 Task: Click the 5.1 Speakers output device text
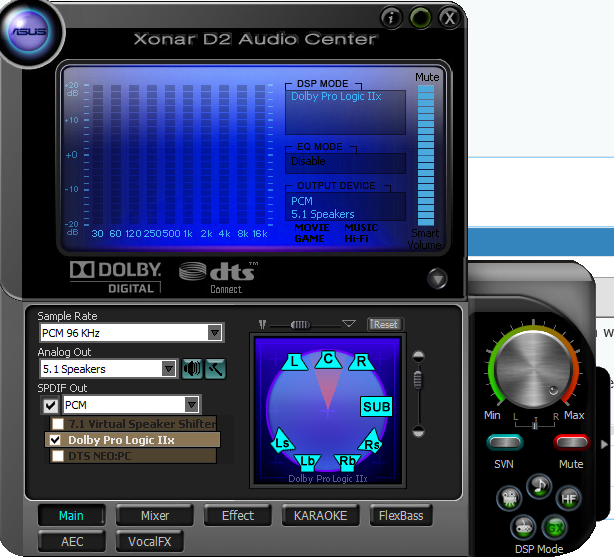coord(323,214)
